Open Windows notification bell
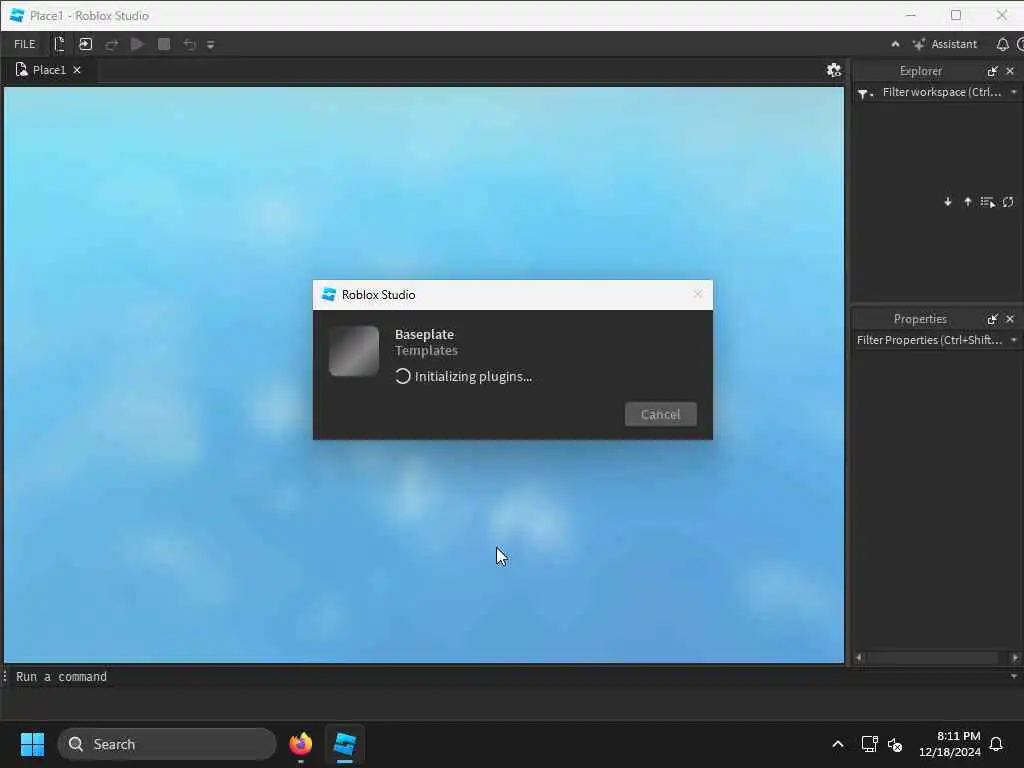Screen dimensions: 1024x768 pyautogui.click(x=996, y=744)
